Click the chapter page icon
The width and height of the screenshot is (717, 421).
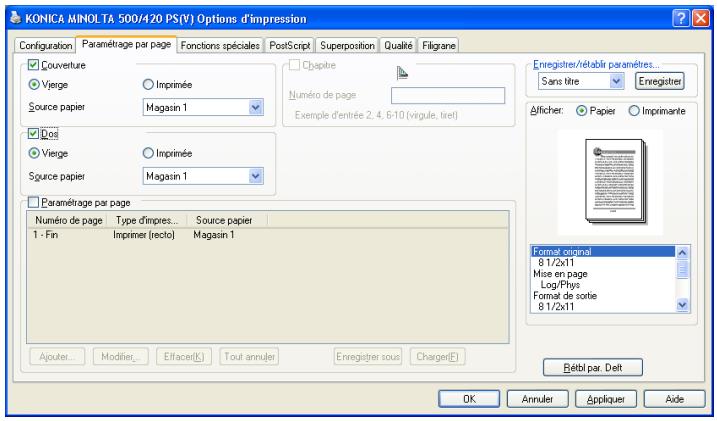tap(402, 73)
